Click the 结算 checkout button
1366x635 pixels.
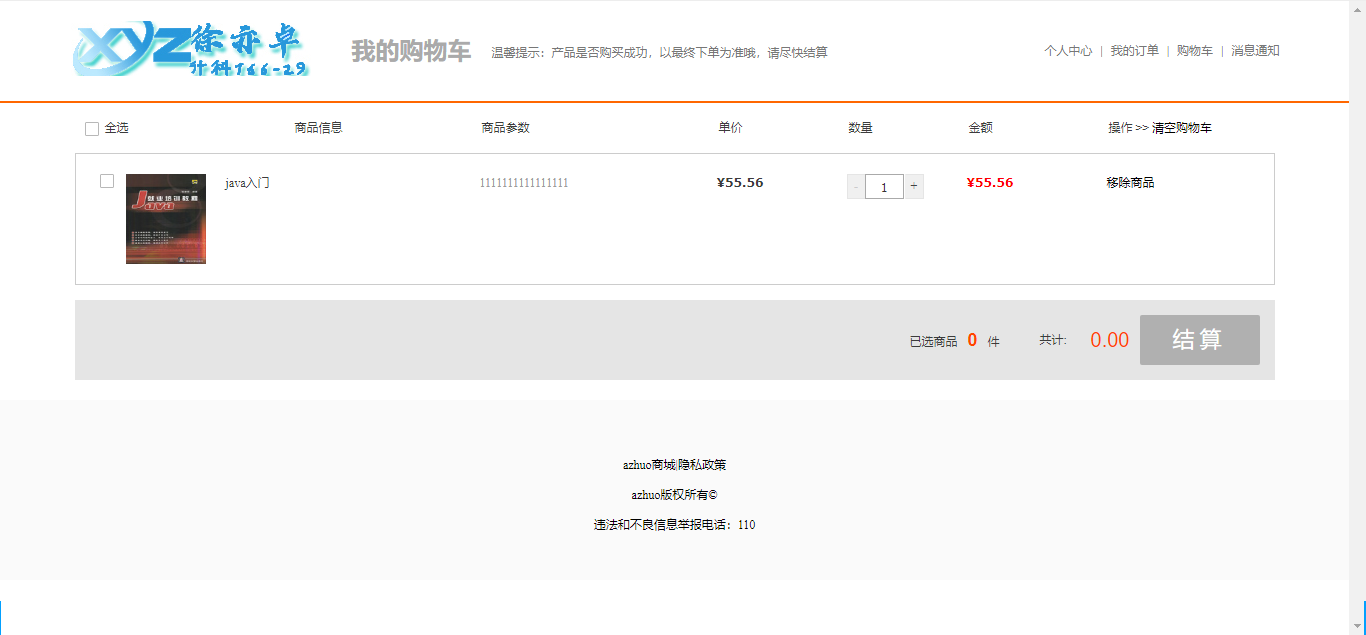click(x=1200, y=340)
